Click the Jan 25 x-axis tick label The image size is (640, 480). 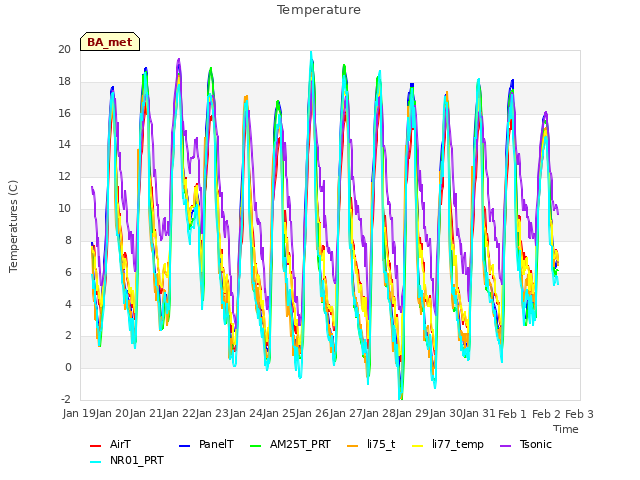280,413
